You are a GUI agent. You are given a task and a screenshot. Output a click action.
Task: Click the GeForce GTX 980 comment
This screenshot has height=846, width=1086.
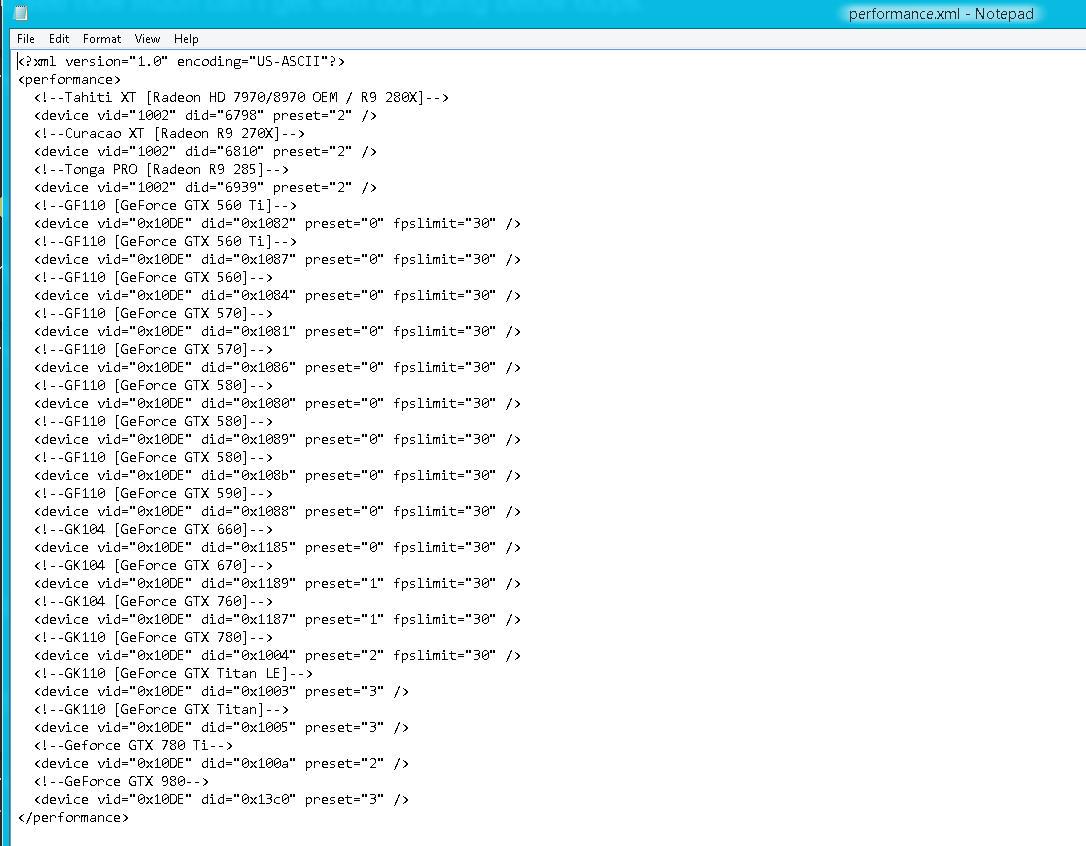click(x=121, y=782)
